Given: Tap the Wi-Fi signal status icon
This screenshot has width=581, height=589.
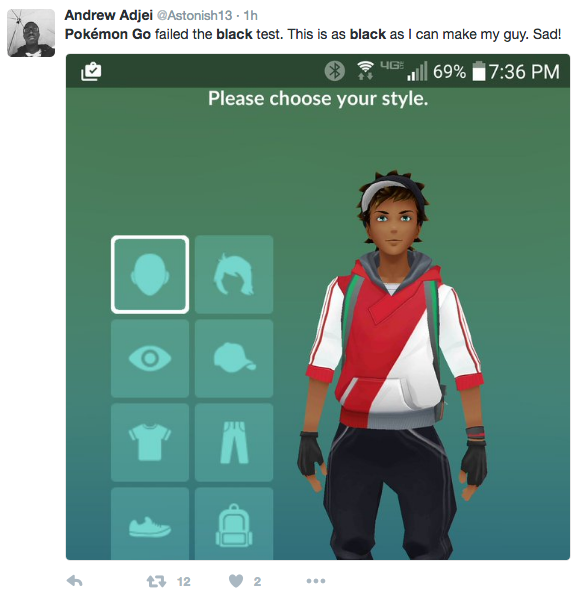Looking at the screenshot, I should pyautogui.click(x=365, y=70).
